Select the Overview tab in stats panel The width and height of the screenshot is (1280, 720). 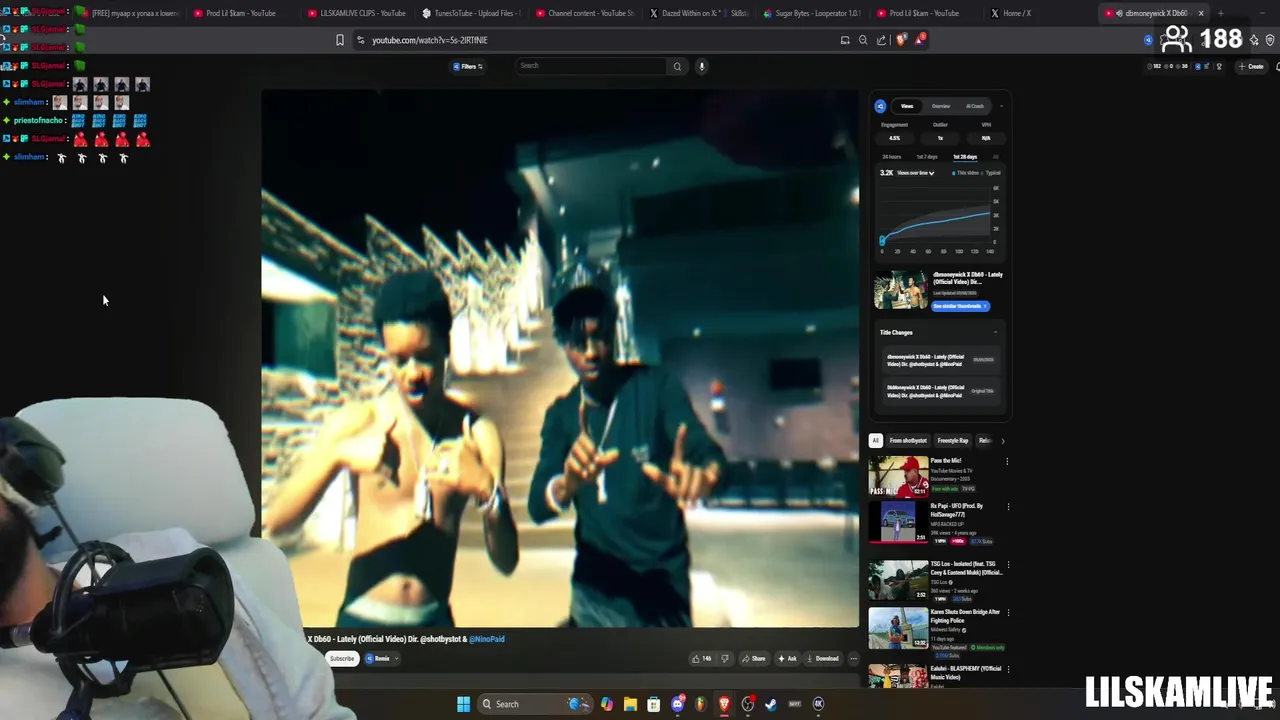pos(941,106)
